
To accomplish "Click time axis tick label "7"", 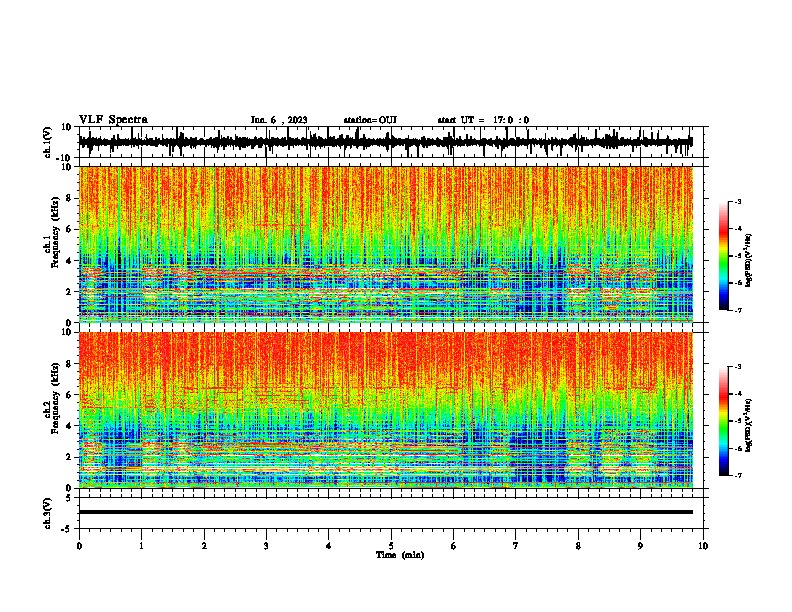I will pos(516,546).
